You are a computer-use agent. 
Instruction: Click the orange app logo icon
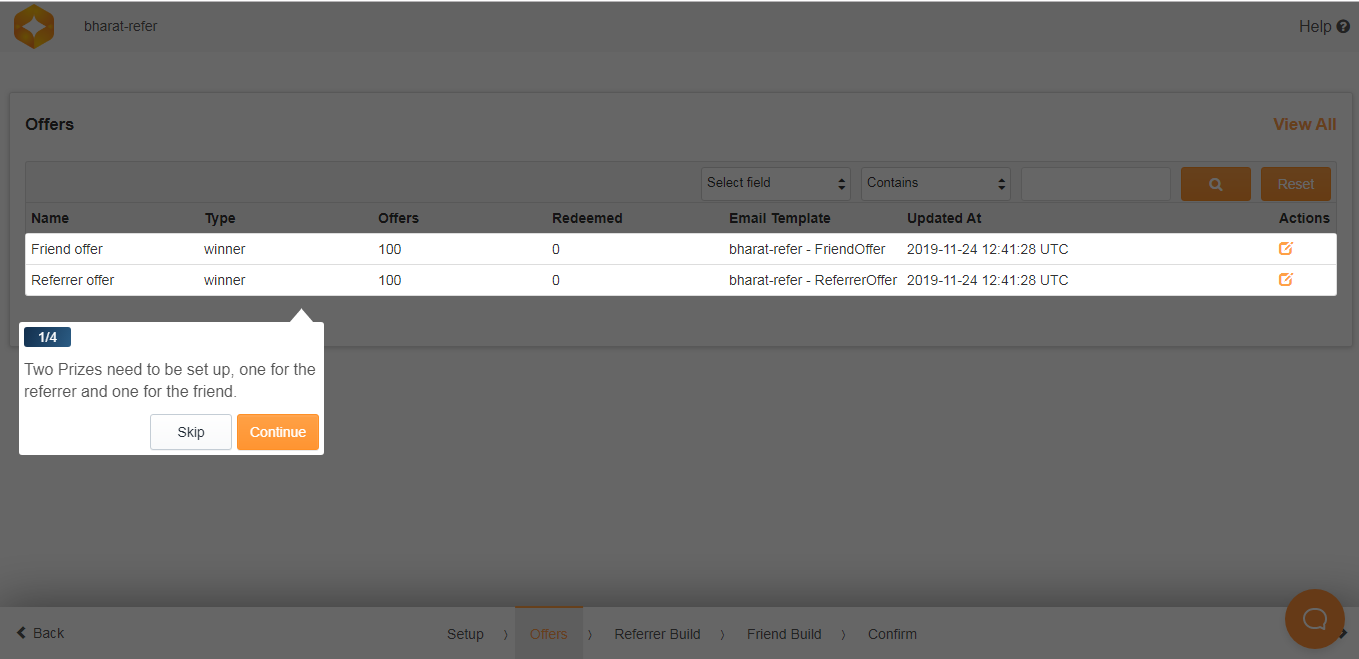(34, 26)
